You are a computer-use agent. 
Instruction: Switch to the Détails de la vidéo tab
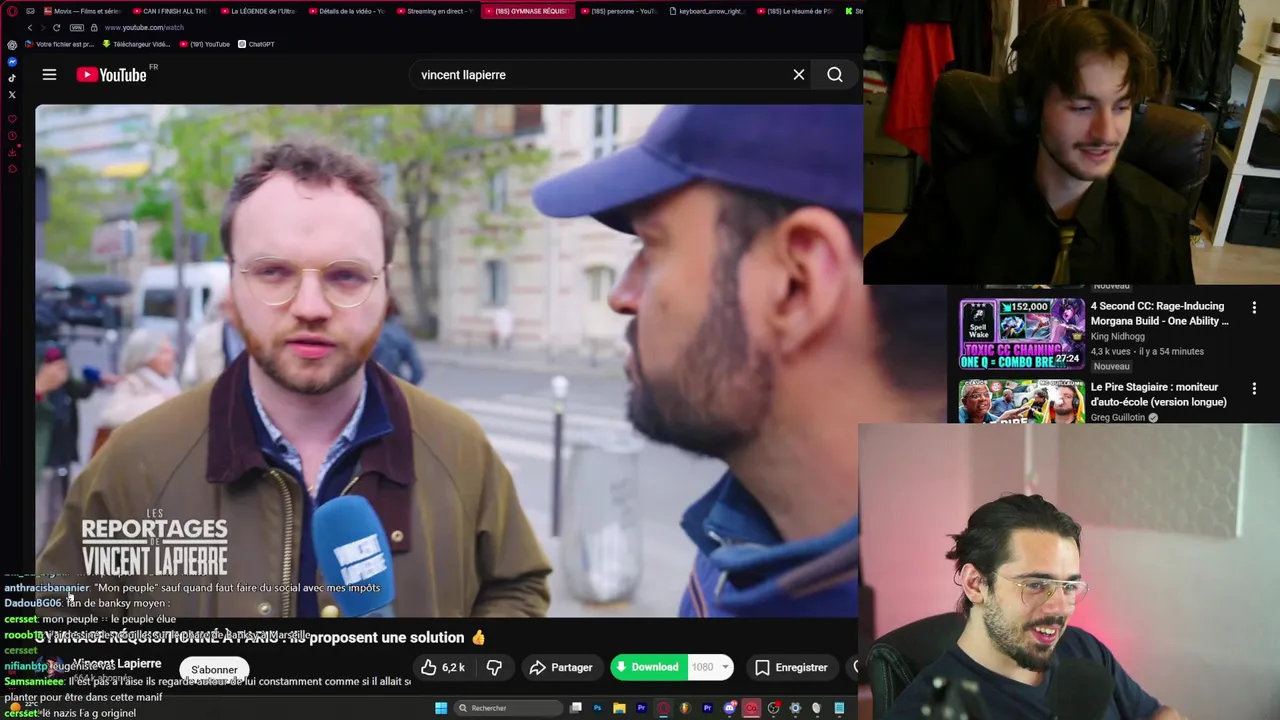pos(347,11)
